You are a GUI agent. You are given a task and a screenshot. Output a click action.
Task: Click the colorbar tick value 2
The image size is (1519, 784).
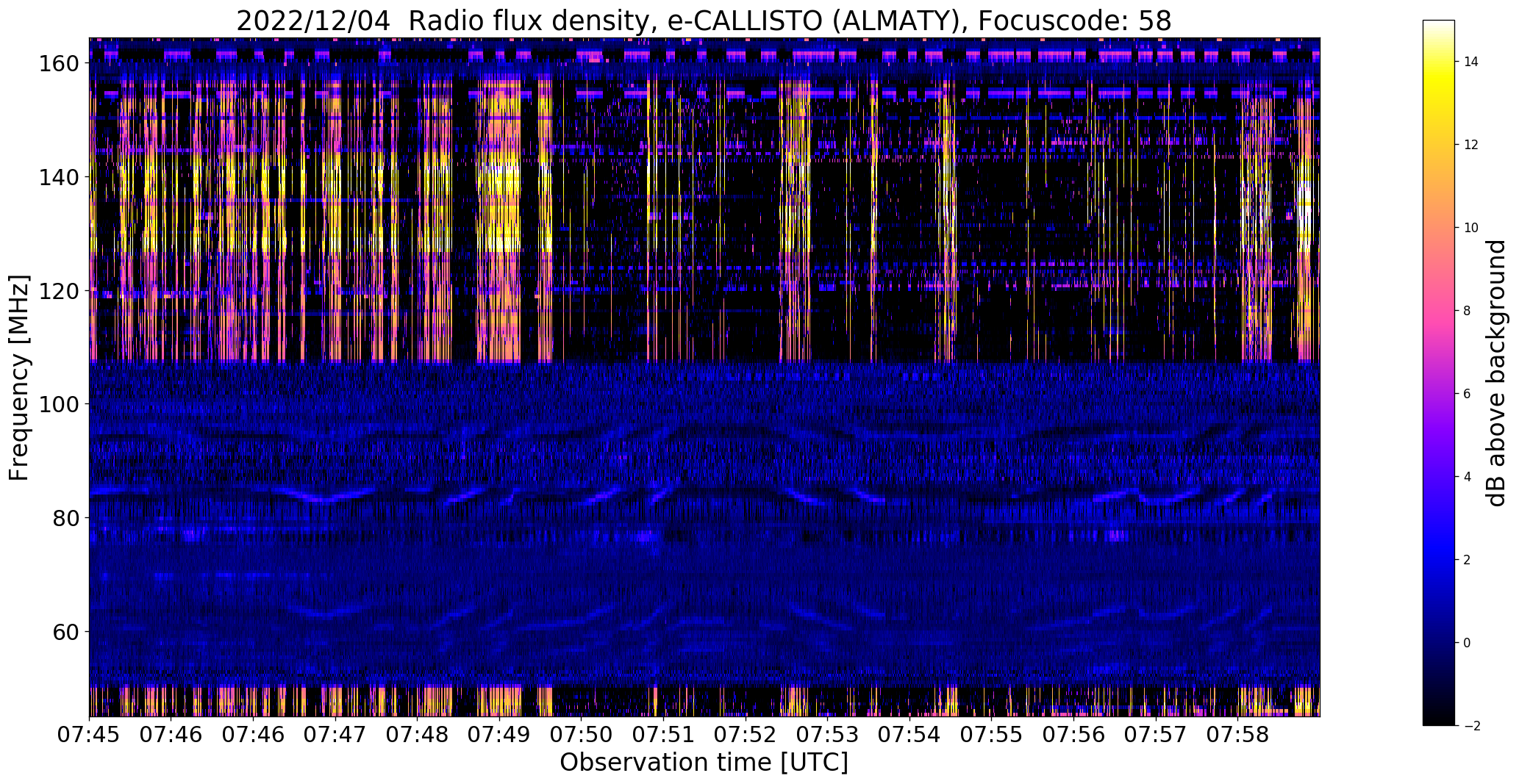(1468, 561)
